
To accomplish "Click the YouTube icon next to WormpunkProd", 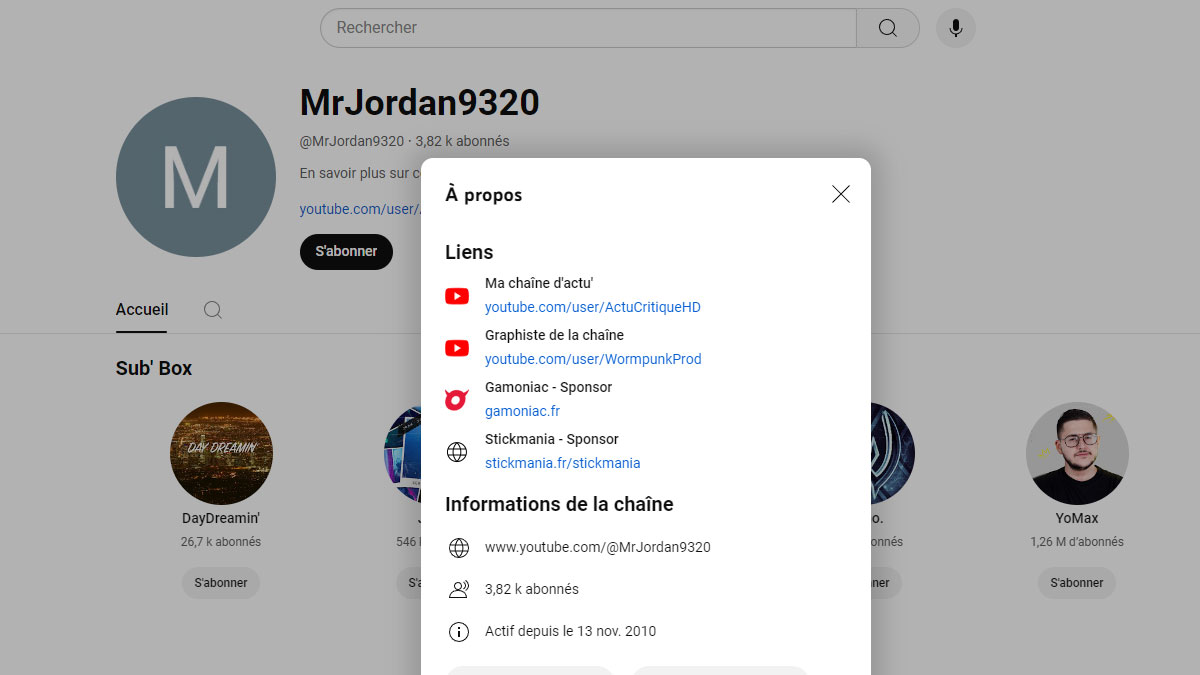I will [457, 348].
